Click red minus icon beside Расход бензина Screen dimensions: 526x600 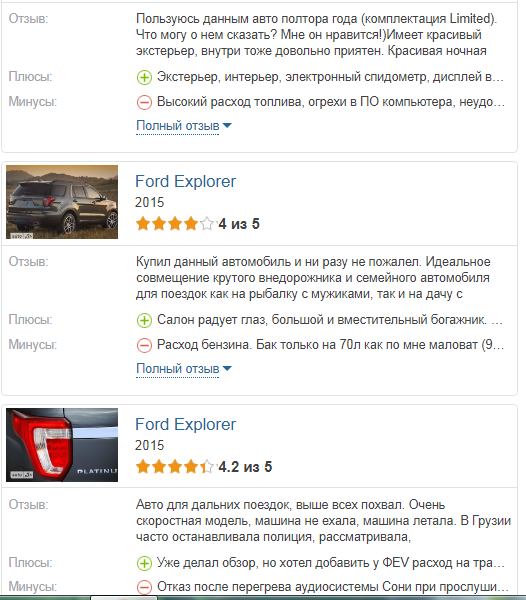[x=144, y=346]
